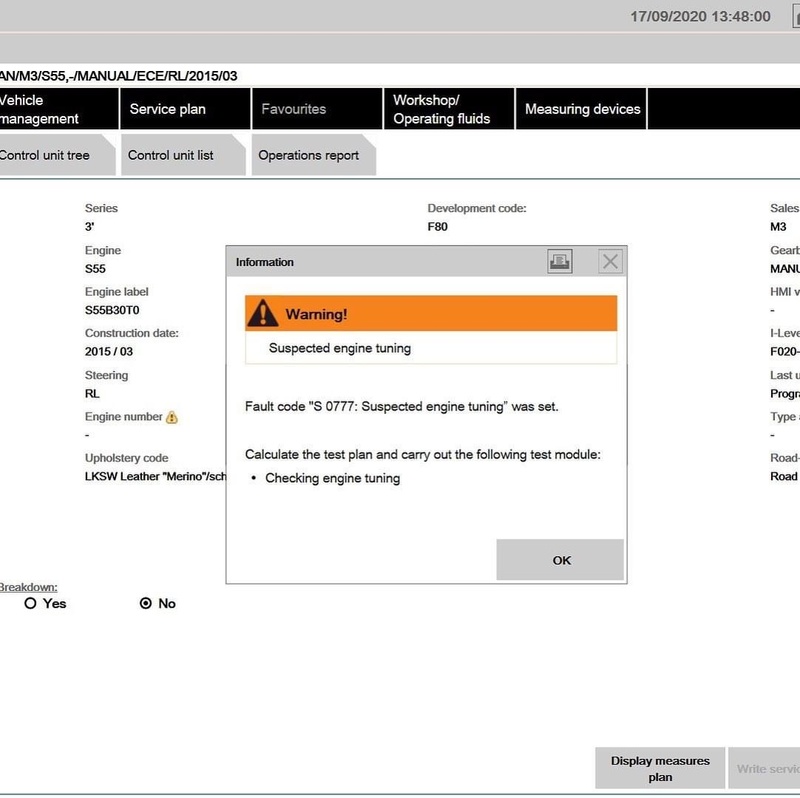The width and height of the screenshot is (800, 798).
Task: Click the warning icon beside Engine number
Action: coord(172,417)
